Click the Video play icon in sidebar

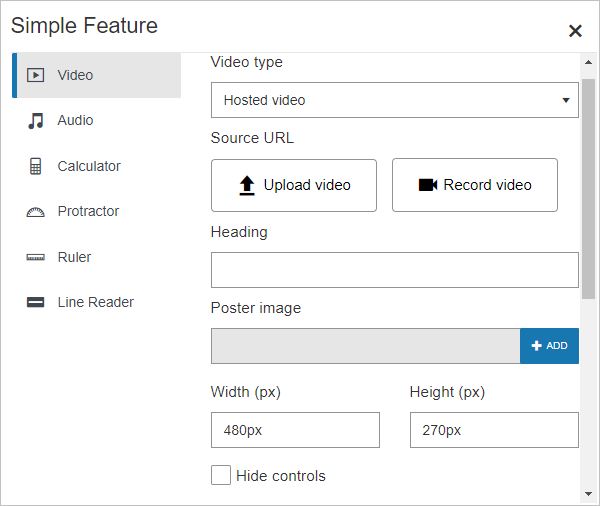36,75
